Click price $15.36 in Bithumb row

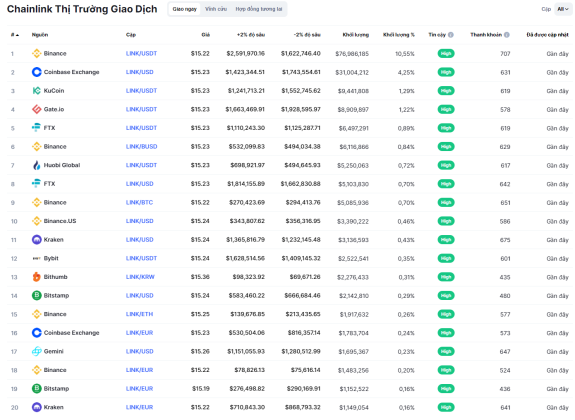pos(200,277)
